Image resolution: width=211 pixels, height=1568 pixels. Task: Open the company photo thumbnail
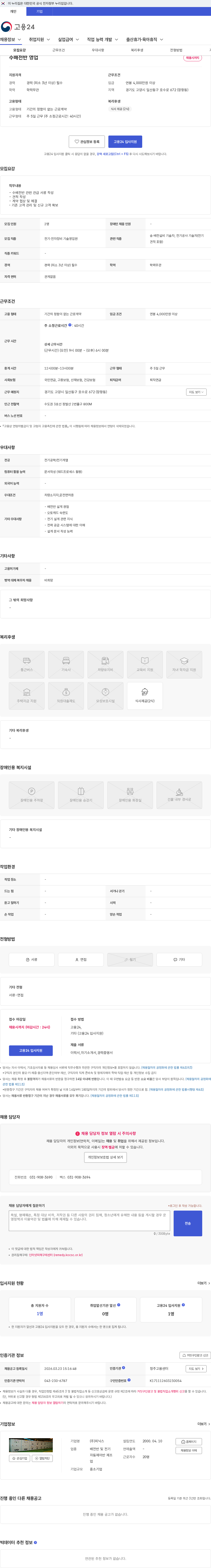(x=31, y=1445)
